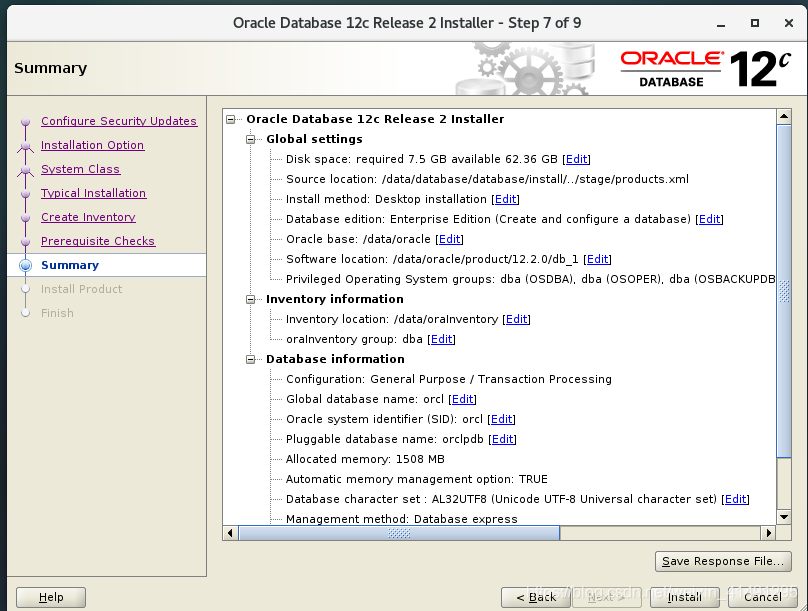The width and height of the screenshot is (808, 611).
Task: Go to Typical Installation step
Action: point(94,193)
